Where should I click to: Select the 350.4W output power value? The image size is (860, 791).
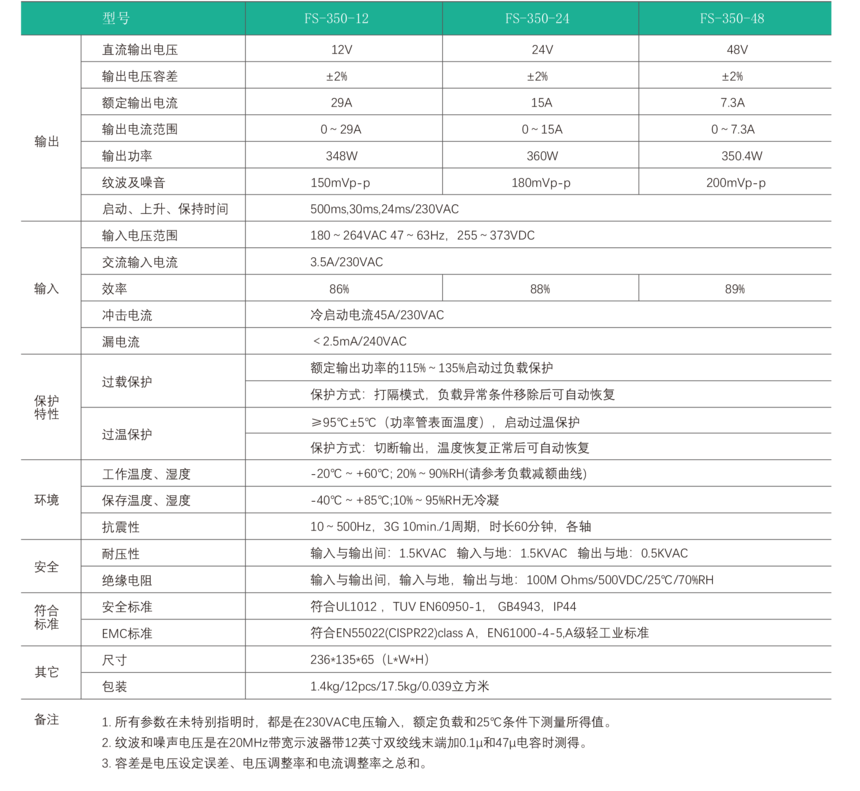pos(742,156)
